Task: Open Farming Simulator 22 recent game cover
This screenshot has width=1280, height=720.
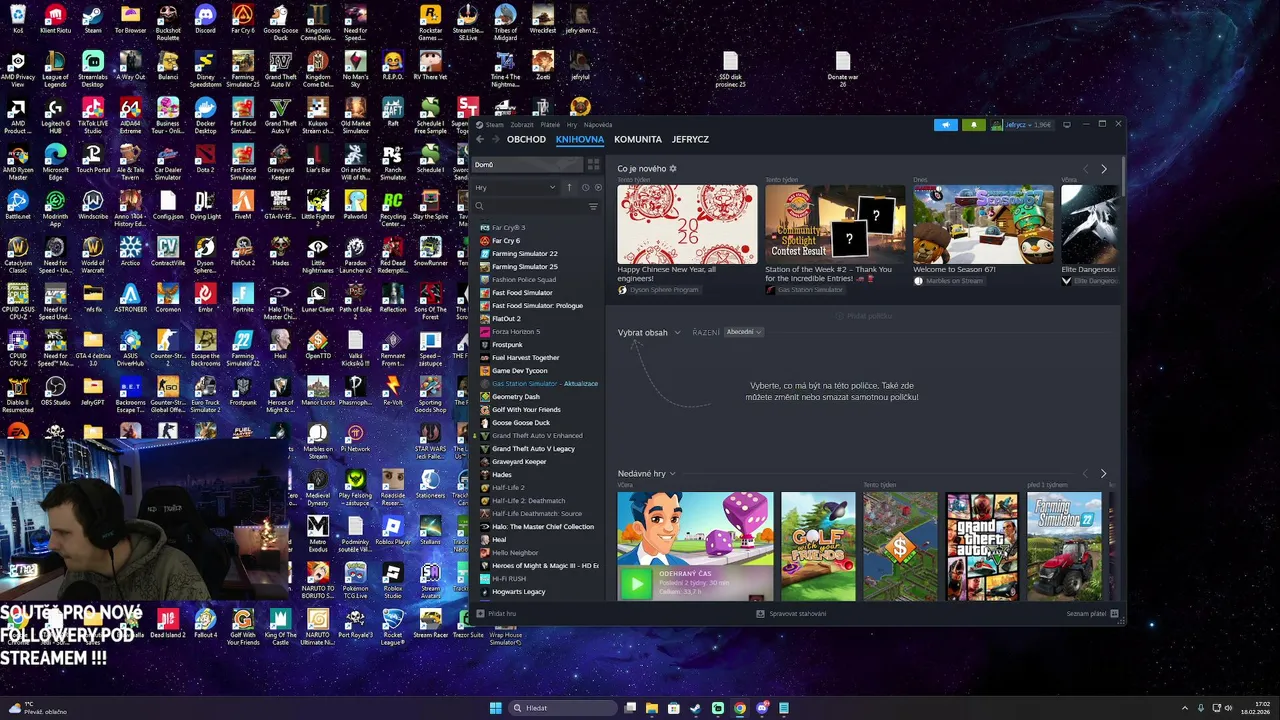Action: [x=1064, y=546]
